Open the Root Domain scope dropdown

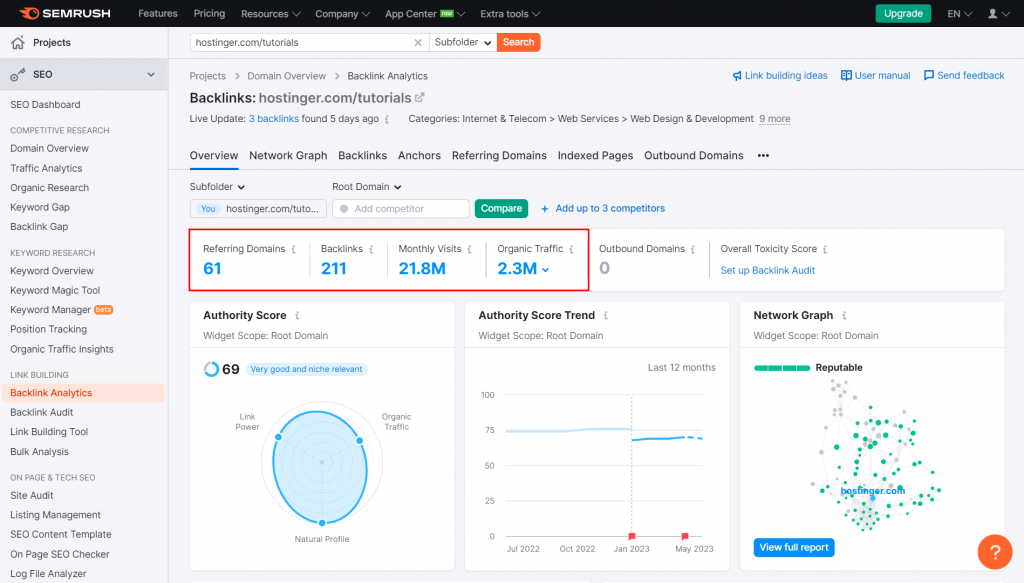(367, 187)
